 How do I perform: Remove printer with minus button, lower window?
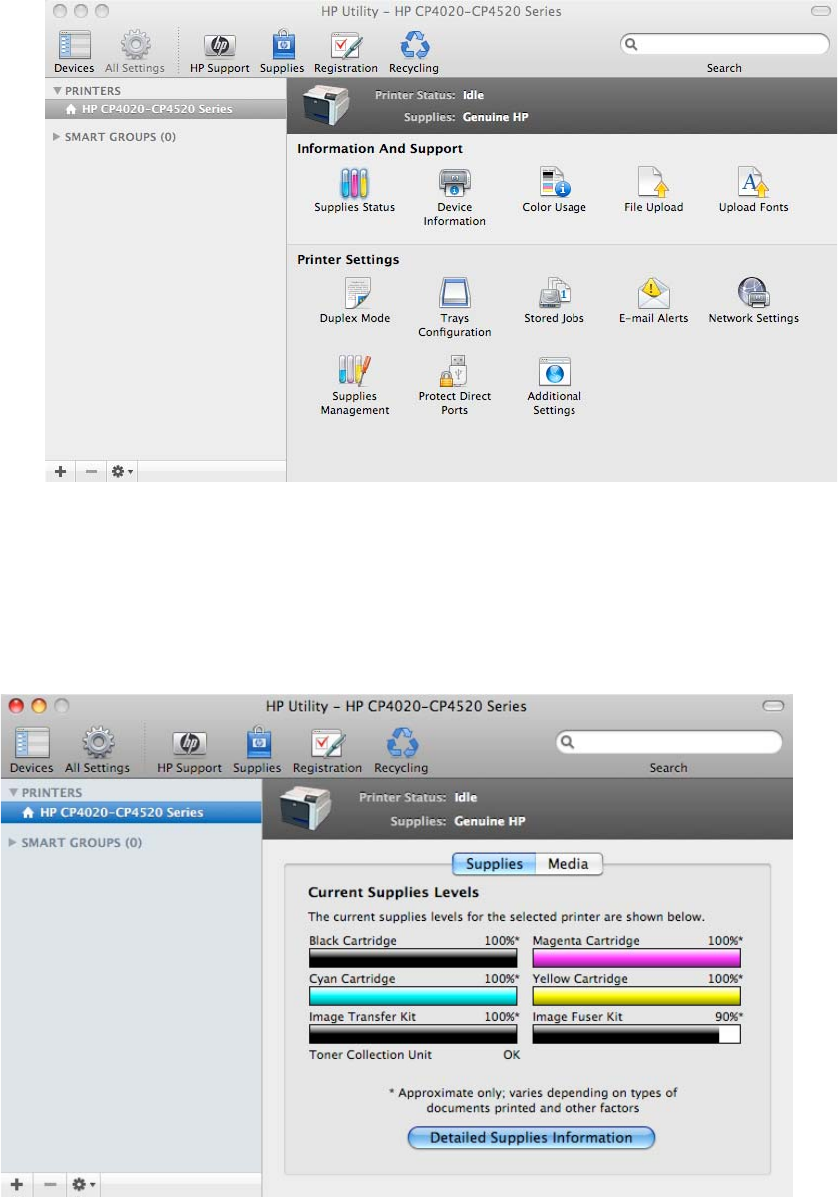(x=50, y=1185)
